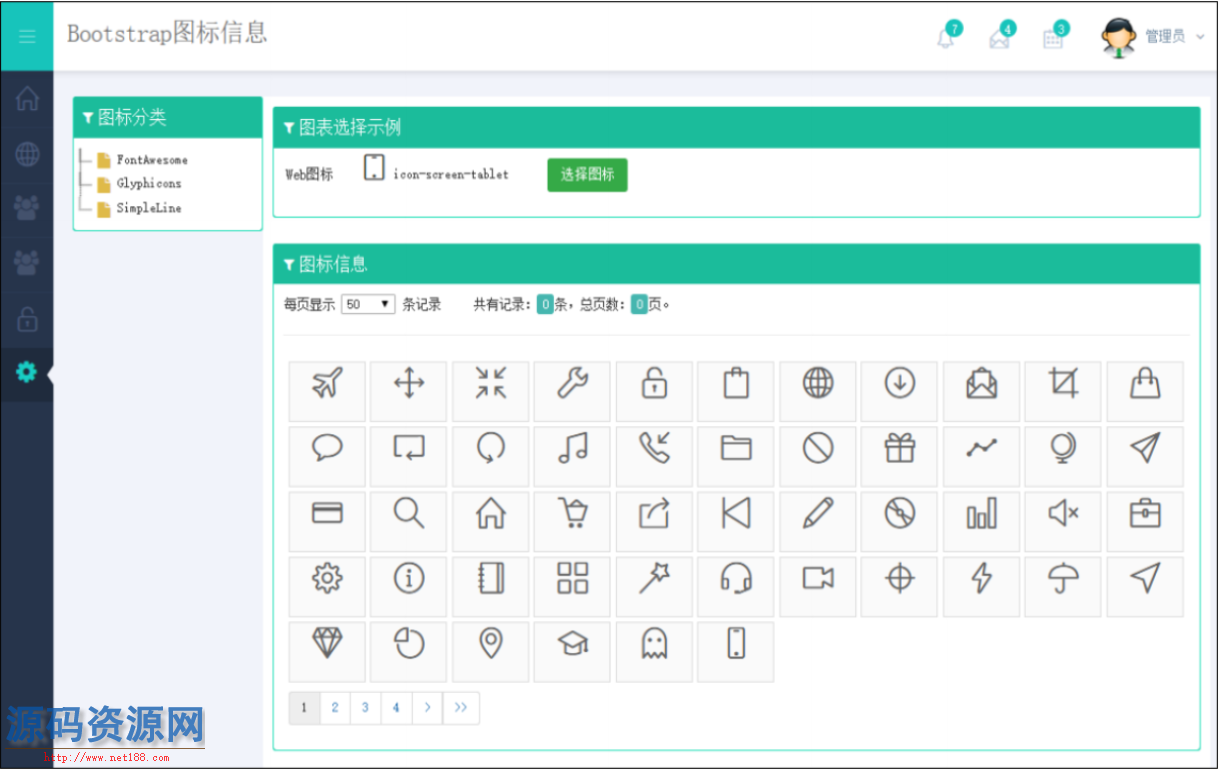
Task: Select the shopping bag icon tile
Action: [x=1145, y=391]
